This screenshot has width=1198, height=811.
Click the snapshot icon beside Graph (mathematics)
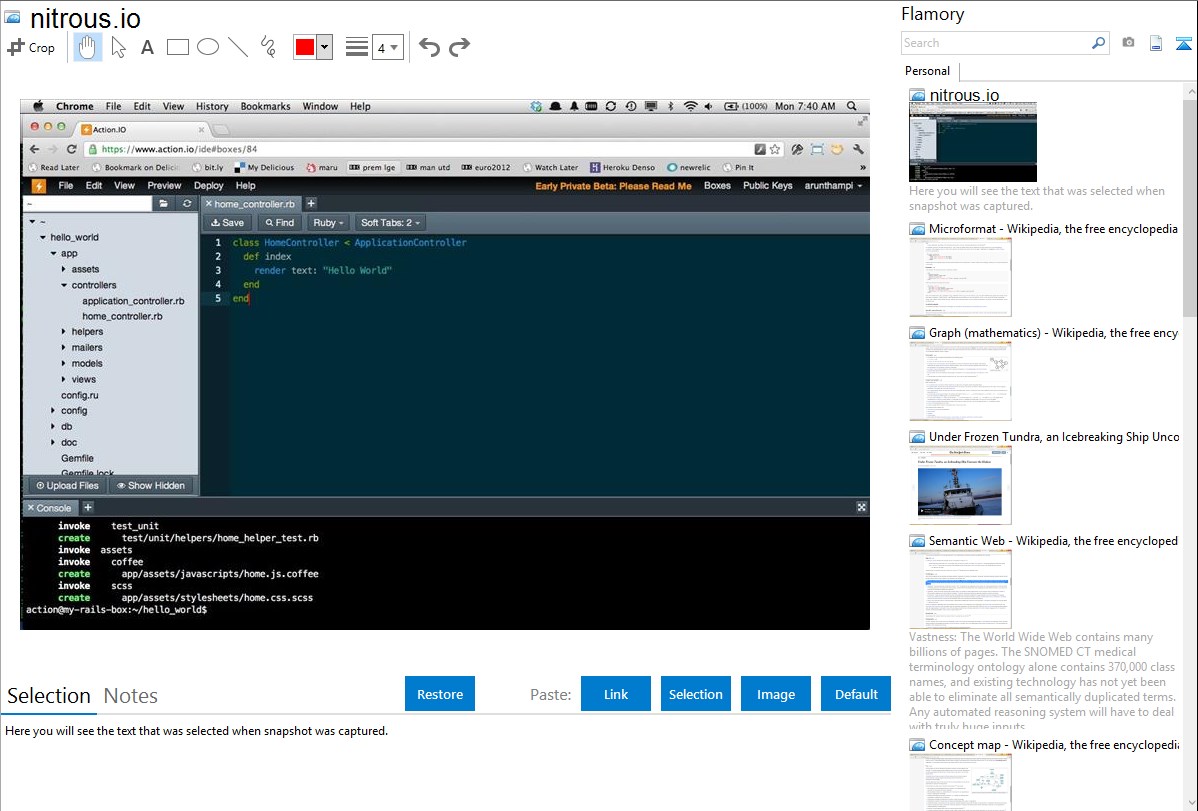point(917,333)
